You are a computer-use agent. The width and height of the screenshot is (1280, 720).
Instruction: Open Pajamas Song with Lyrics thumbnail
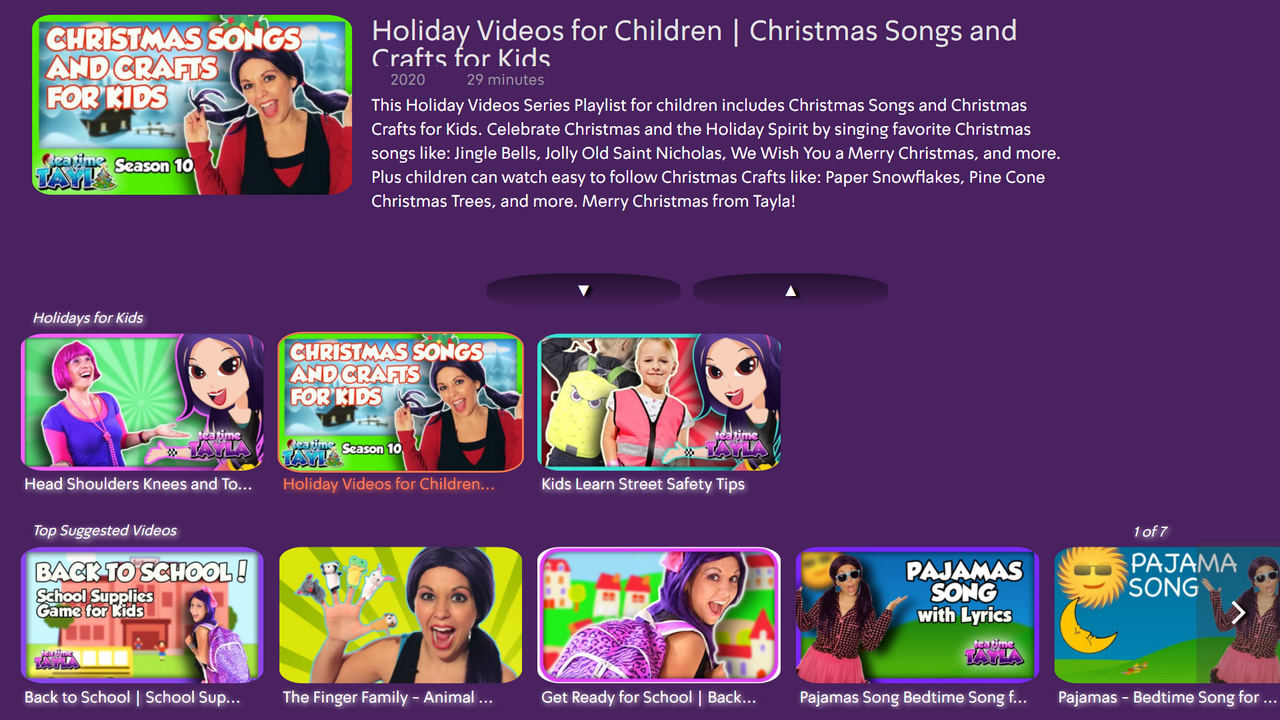pos(918,615)
